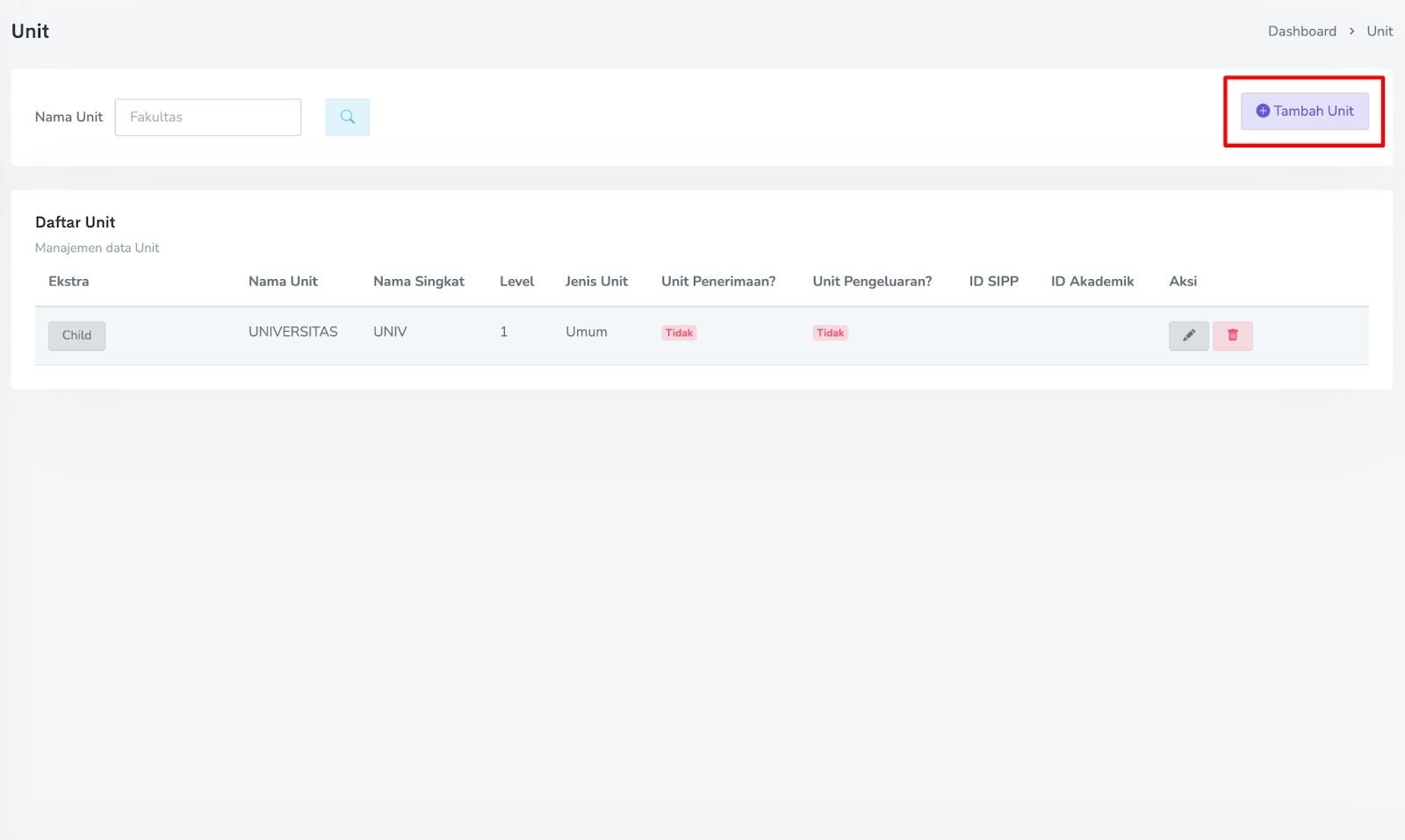Select the Unit breadcrumb item
The height and width of the screenshot is (840, 1405).
[1379, 31]
